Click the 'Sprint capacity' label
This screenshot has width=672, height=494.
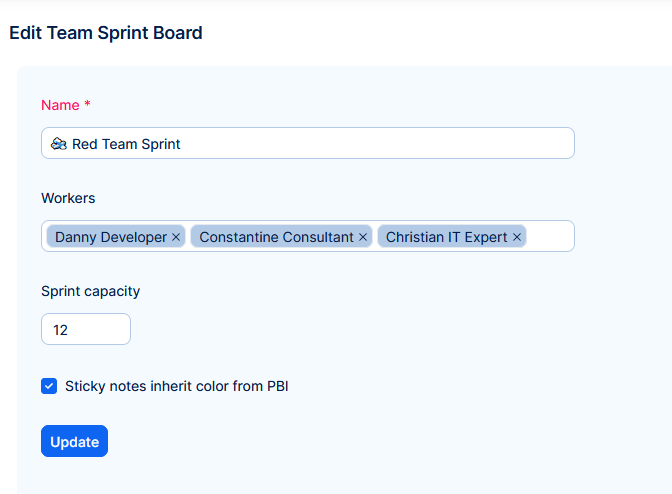[x=90, y=291]
